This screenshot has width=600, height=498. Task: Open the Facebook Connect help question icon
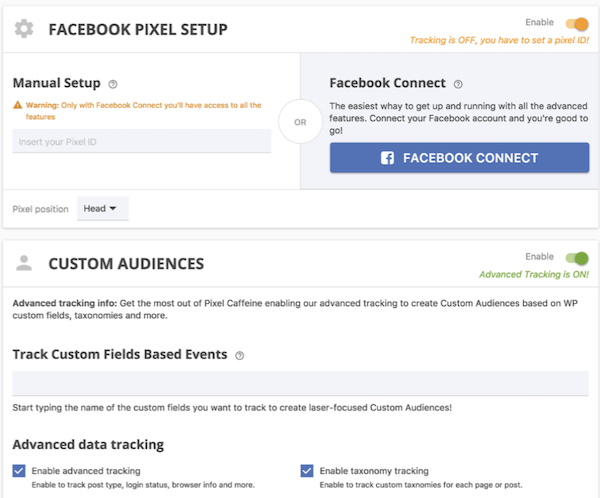(x=458, y=84)
